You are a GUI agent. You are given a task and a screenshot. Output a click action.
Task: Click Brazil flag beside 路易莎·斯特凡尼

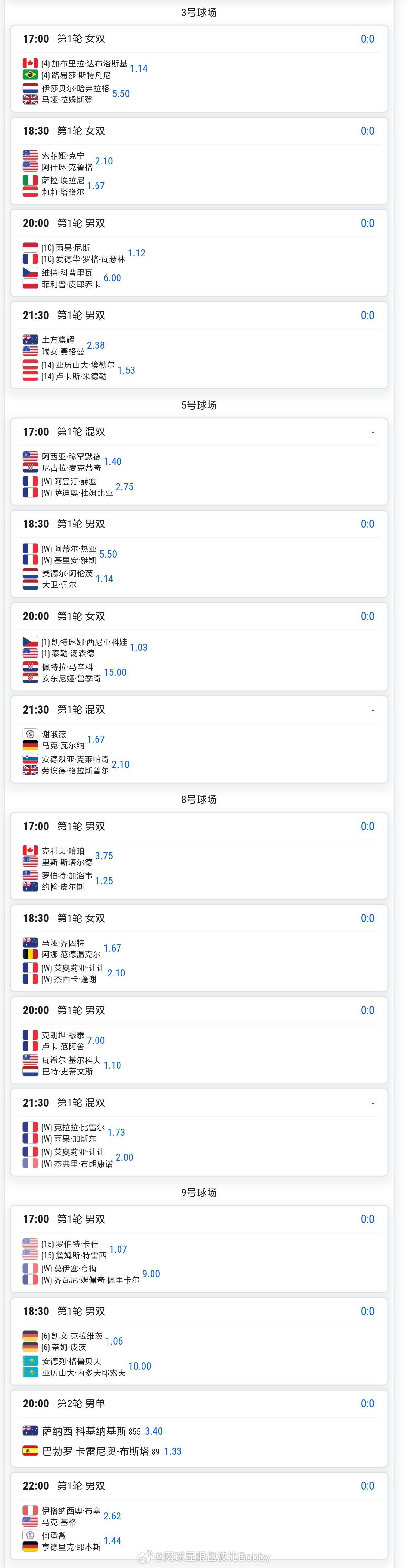(x=30, y=75)
